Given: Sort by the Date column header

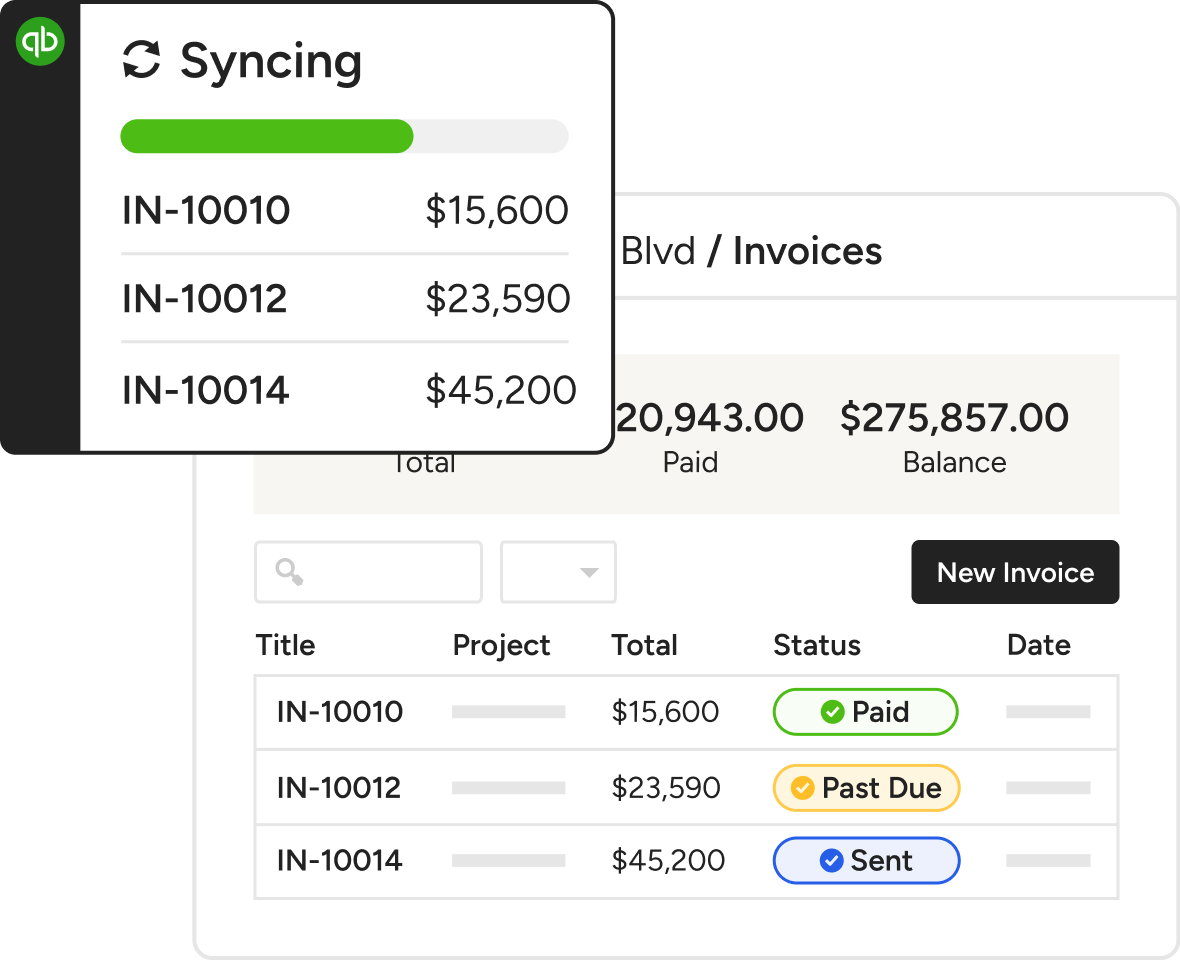Looking at the screenshot, I should [1038, 646].
